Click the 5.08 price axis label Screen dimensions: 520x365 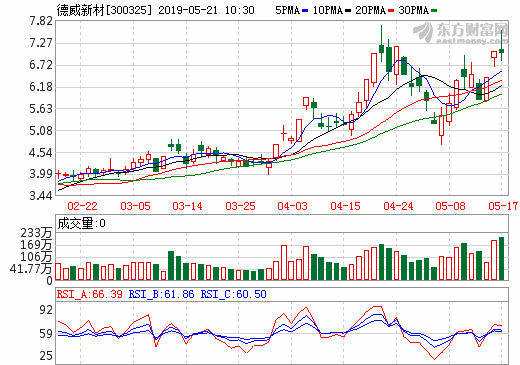click(x=41, y=131)
